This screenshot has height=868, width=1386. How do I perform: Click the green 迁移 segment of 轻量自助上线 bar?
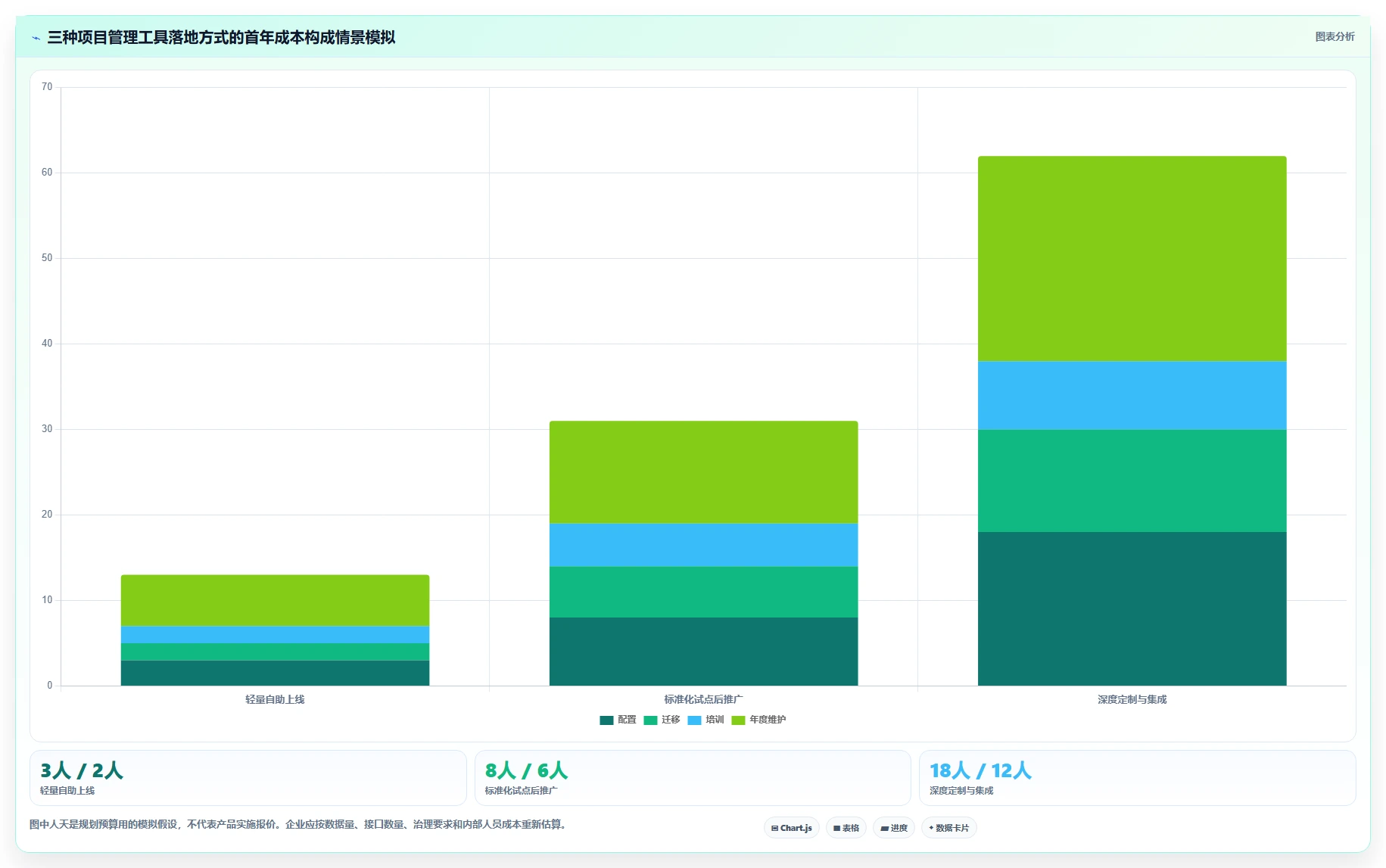click(275, 652)
